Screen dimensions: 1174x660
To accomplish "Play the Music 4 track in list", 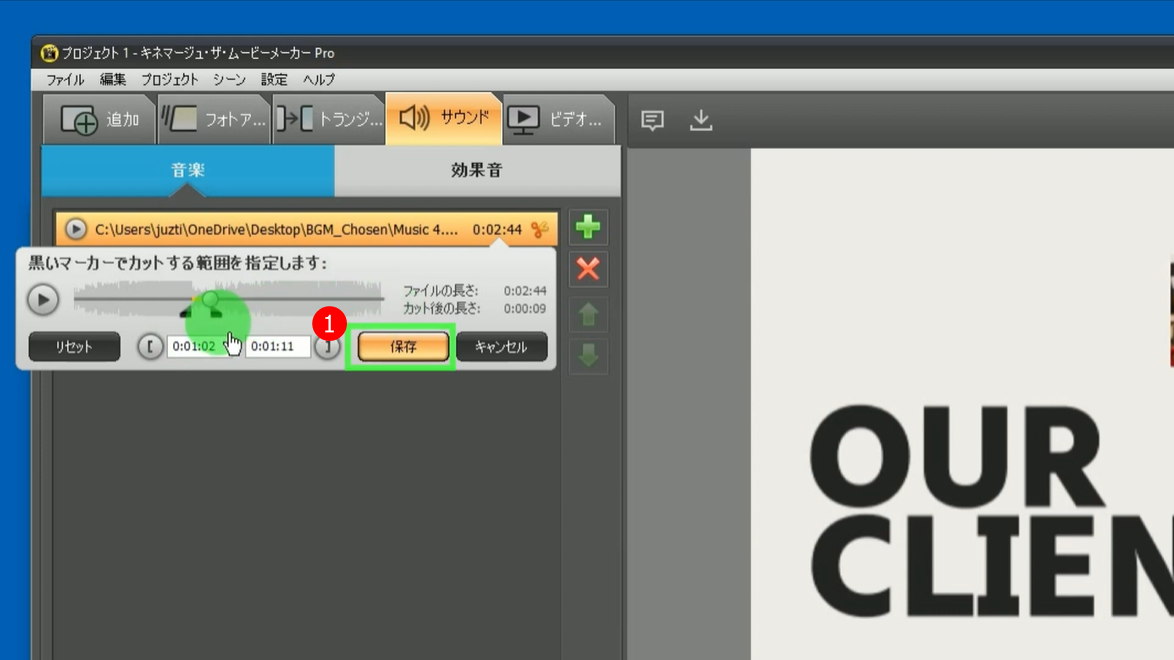I will pyautogui.click(x=76, y=230).
